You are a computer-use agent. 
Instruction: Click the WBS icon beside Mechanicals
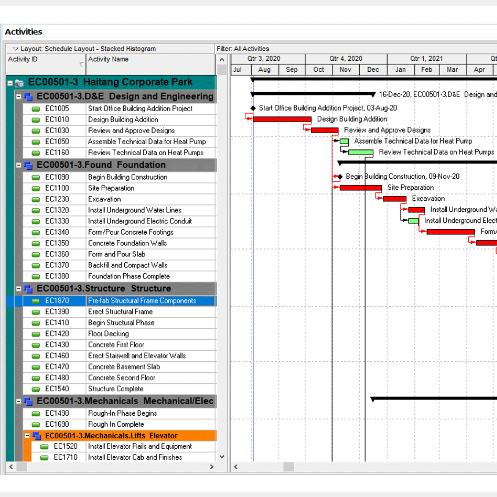(28, 402)
